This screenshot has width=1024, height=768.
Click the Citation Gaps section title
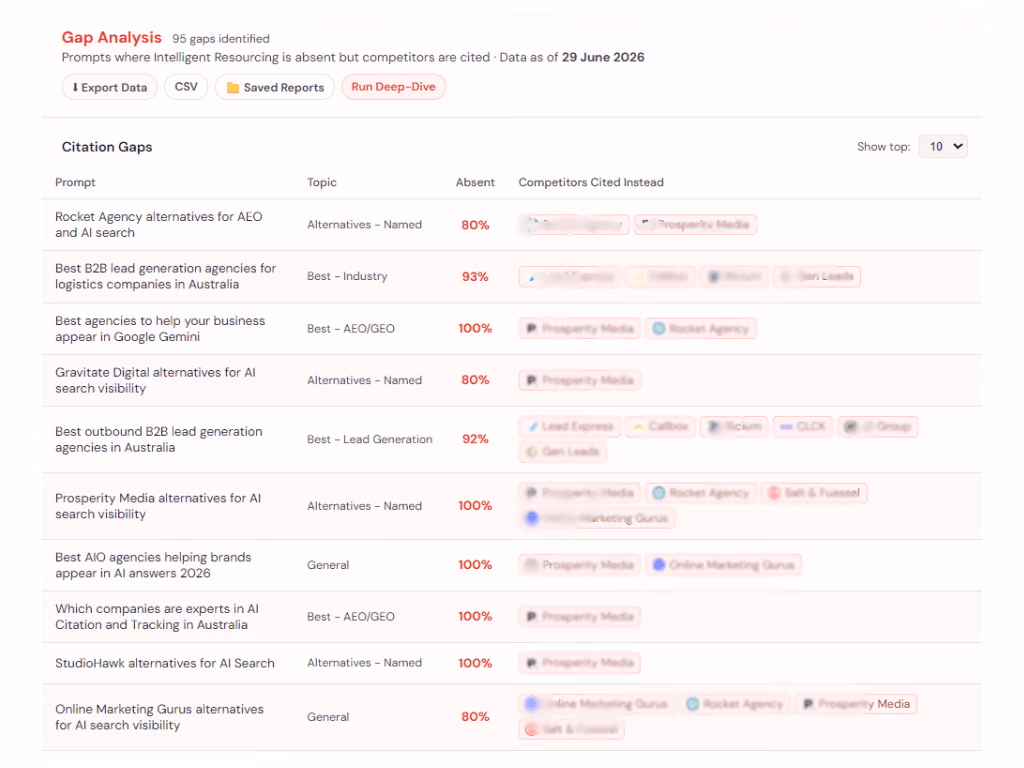(107, 147)
